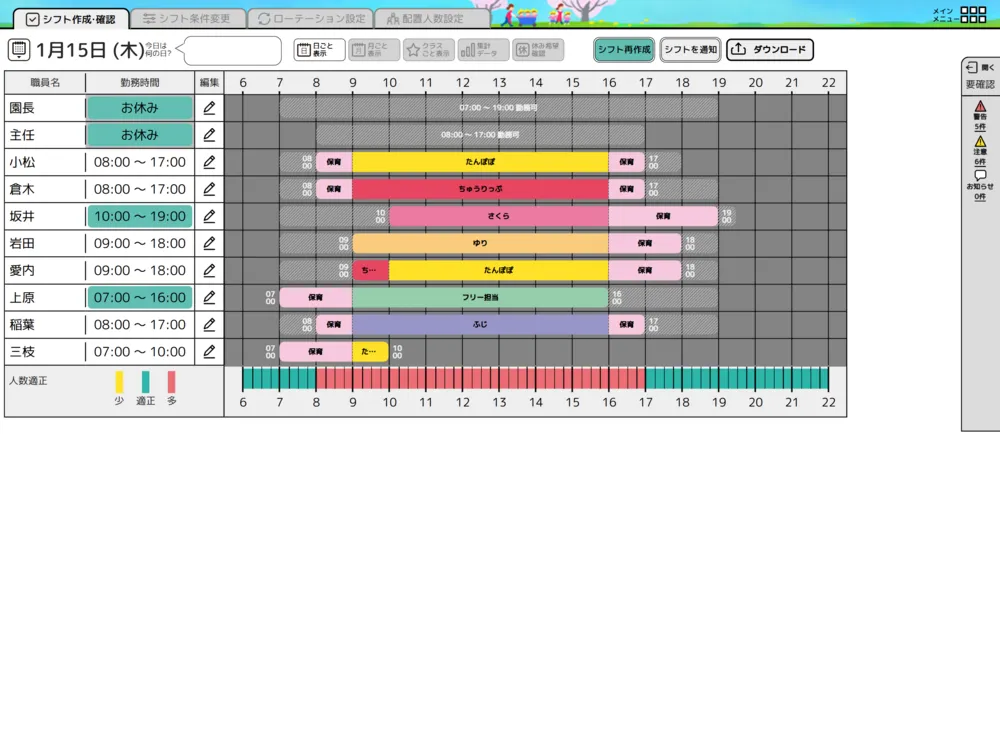Click the 5件 warning count link

pos(980,127)
